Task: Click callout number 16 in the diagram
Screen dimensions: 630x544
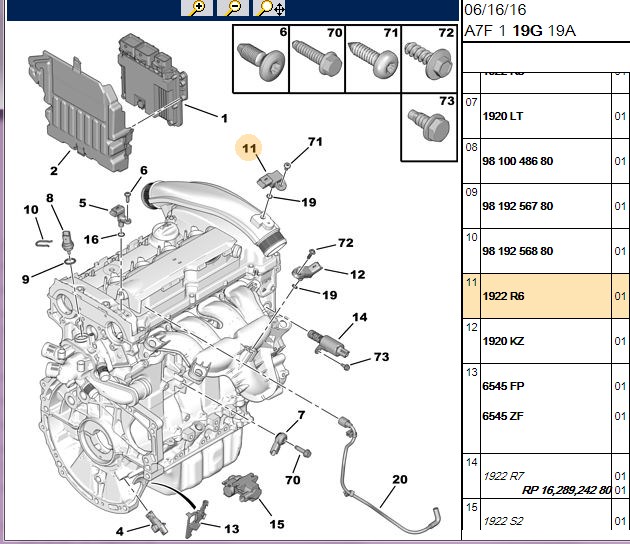Action: click(91, 239)
